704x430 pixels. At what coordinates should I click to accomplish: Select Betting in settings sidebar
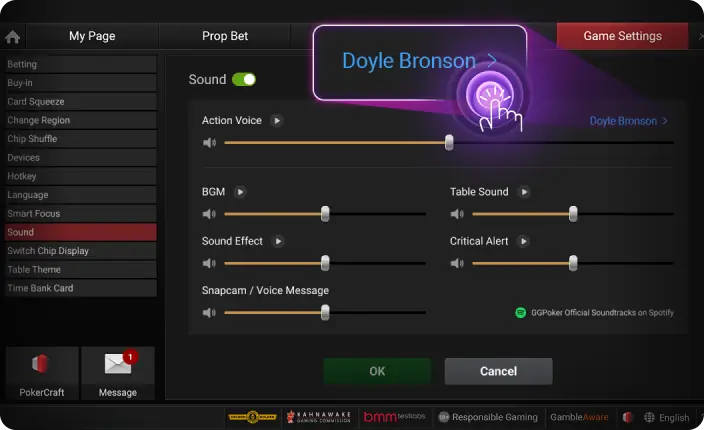tap(81, 64)
